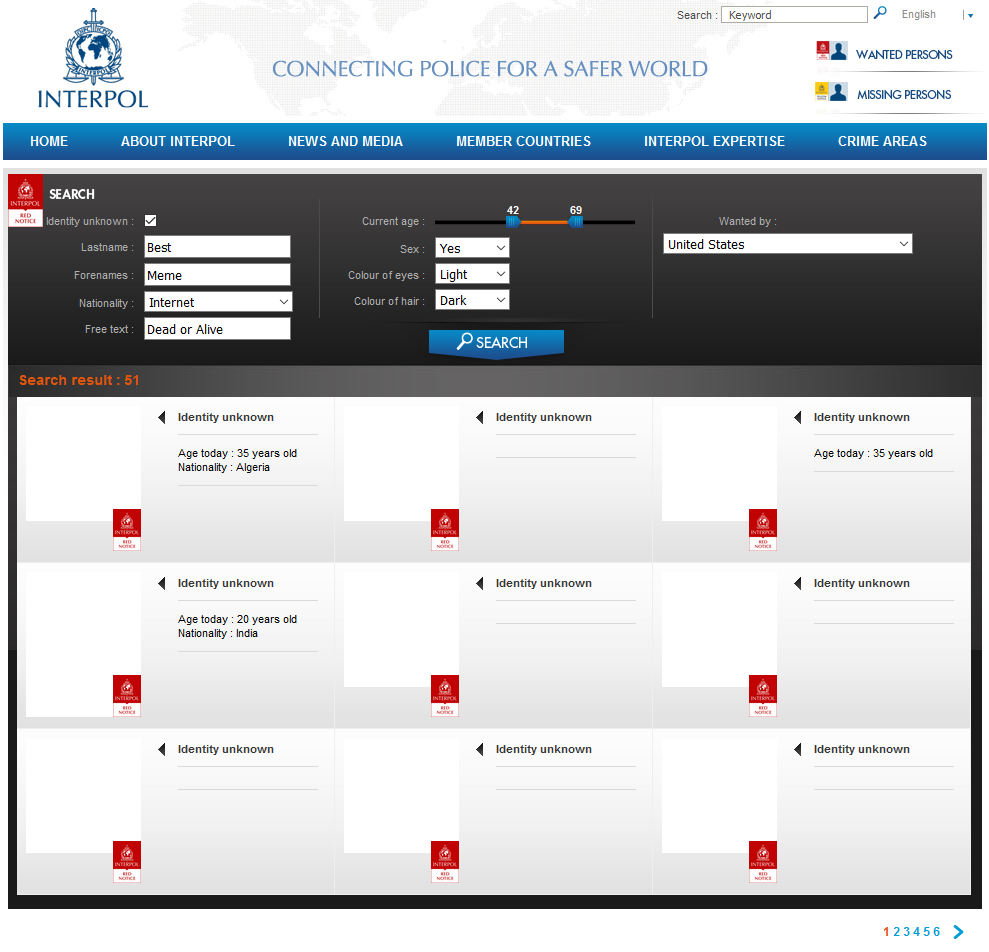Image resolution: width=989 pixels, height=952 pixels.
Task: Toggle the Identity unknown checkbox
Action: click(x=150, y=220)
